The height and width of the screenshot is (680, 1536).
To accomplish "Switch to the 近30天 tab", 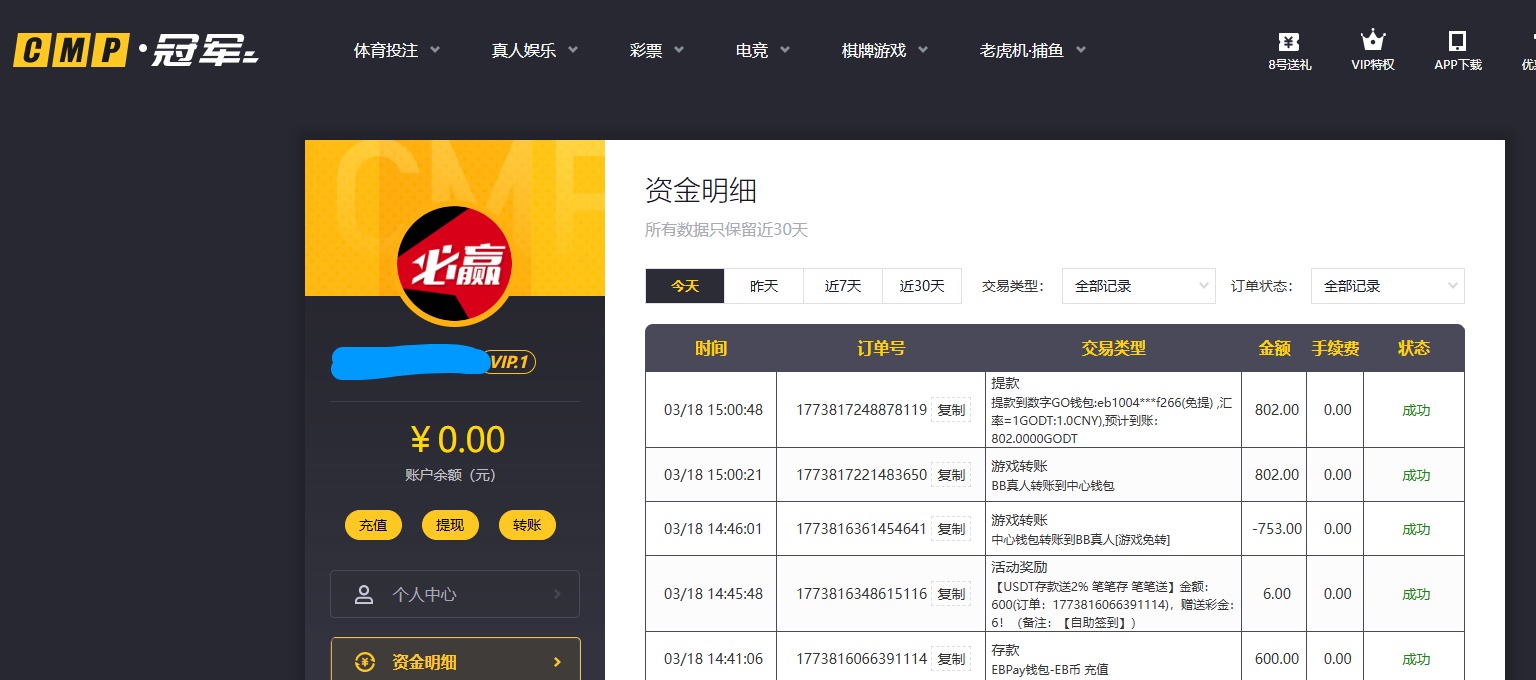I will click(921, 285).
